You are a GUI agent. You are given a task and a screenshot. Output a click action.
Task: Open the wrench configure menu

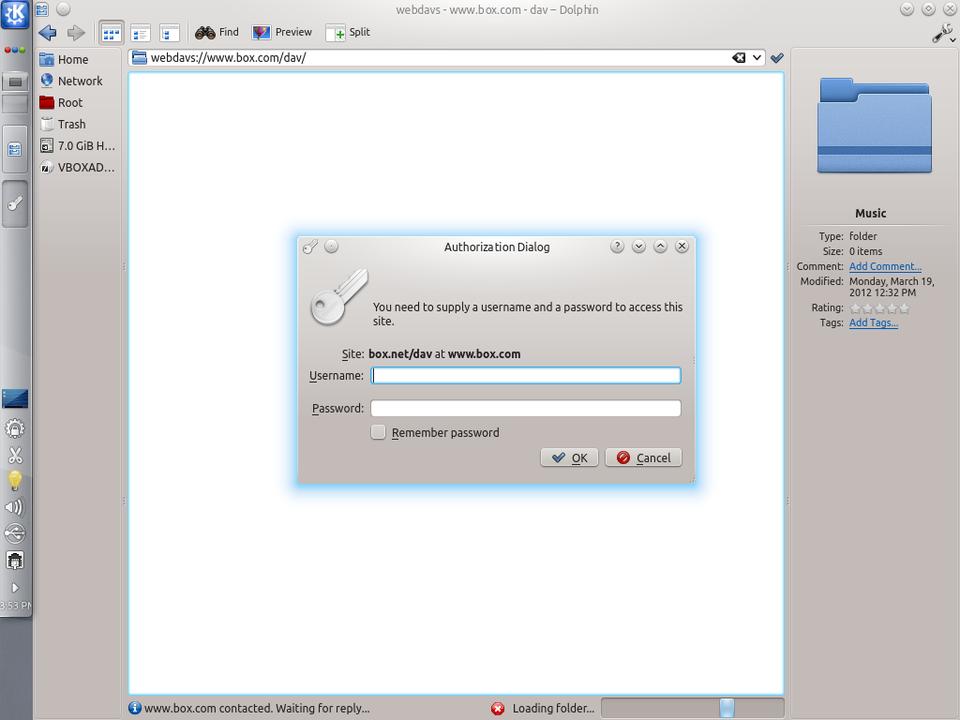942,33
